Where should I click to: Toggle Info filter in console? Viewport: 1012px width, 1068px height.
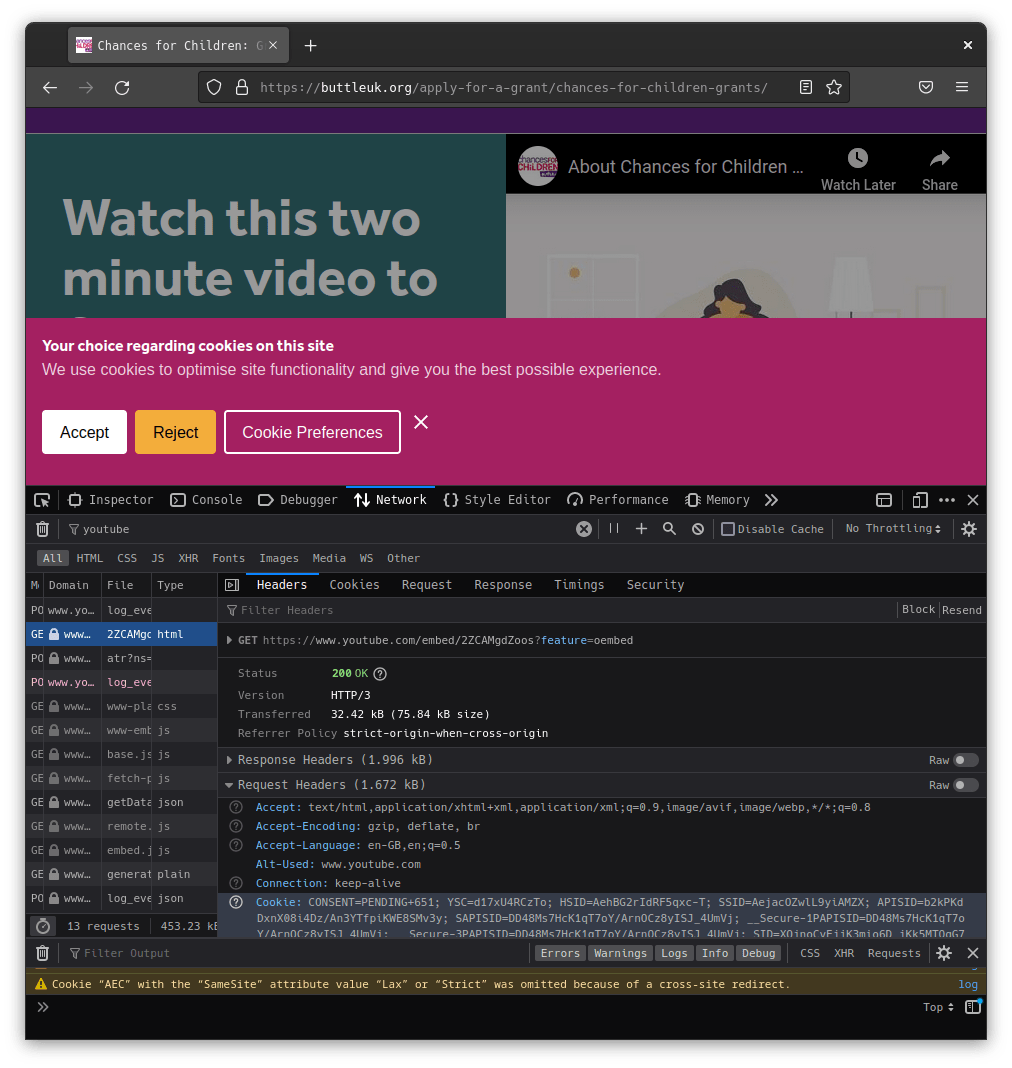click(x=715, y=954)
